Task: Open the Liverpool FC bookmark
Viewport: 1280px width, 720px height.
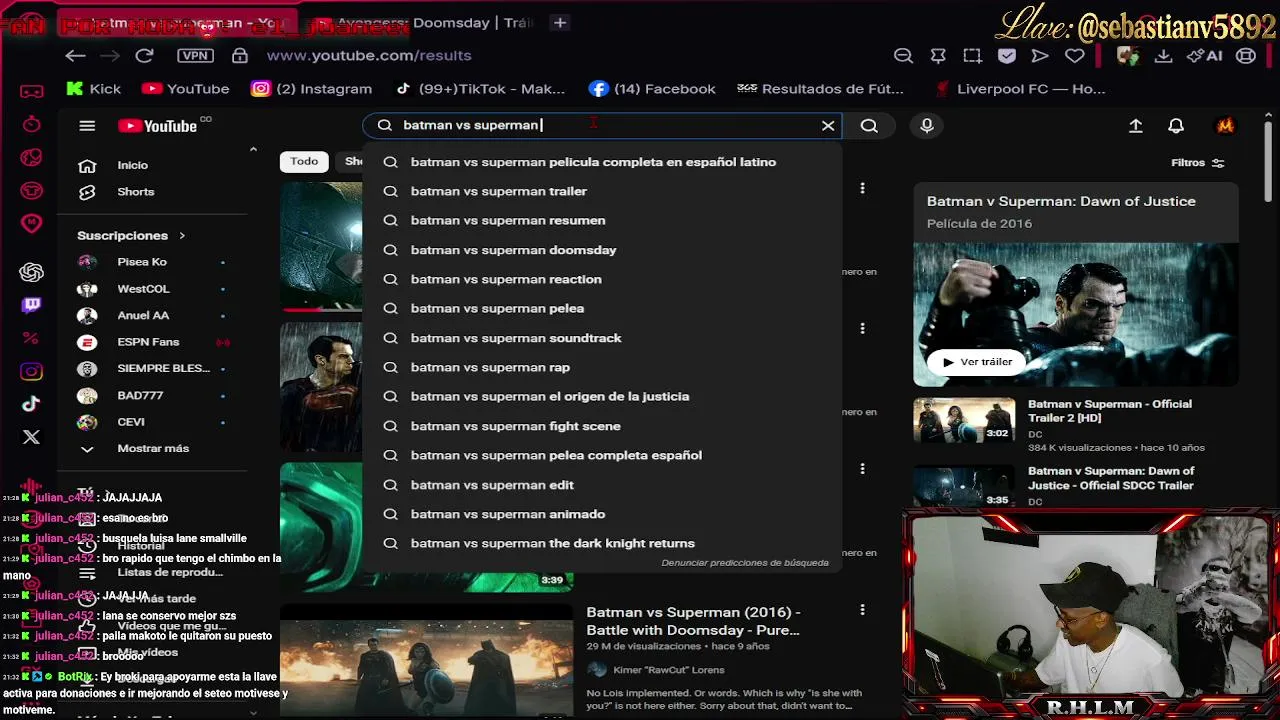Action: tap(1019, 89)
